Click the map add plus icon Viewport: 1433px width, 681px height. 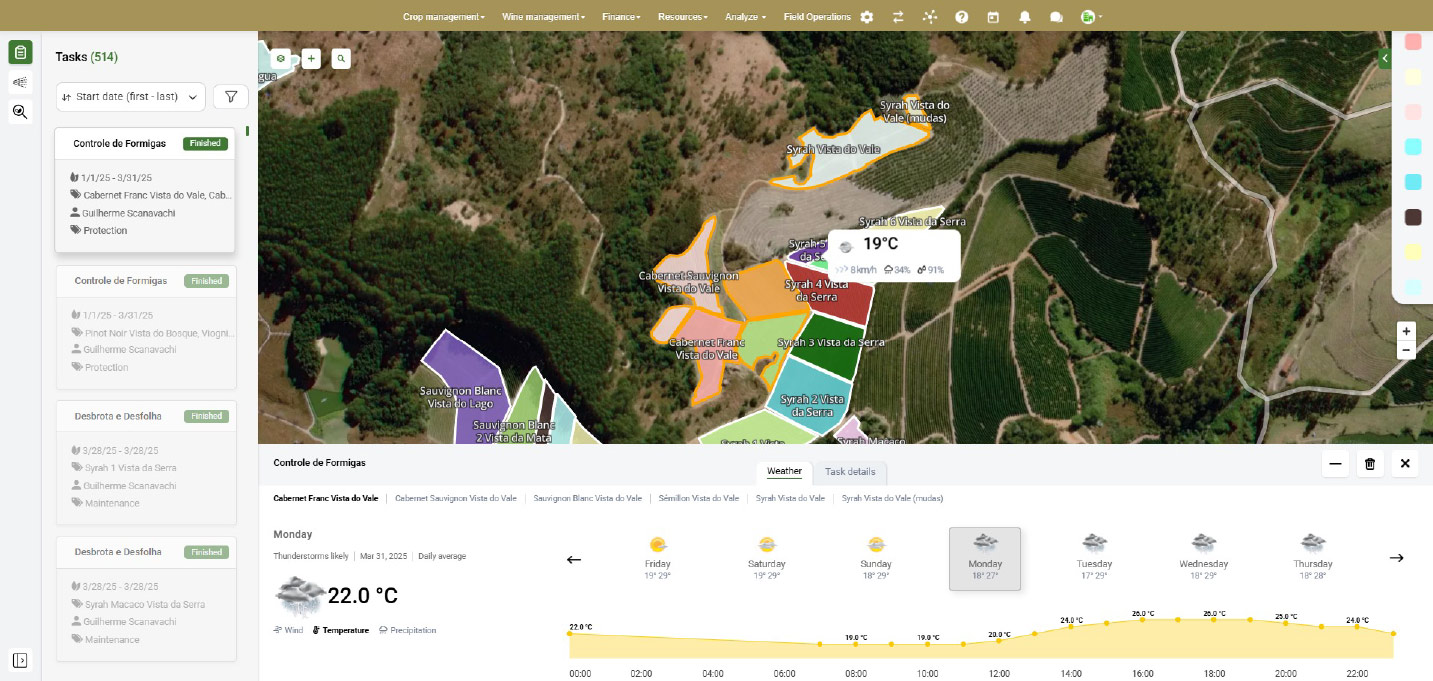pos(311,59)
